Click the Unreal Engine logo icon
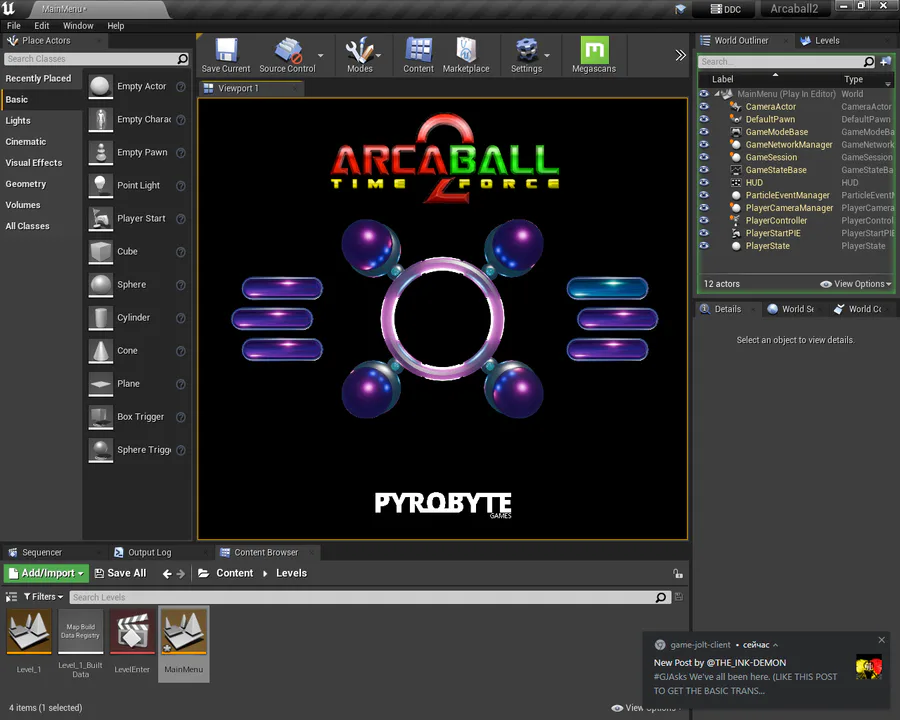 (x=9, y=8)
